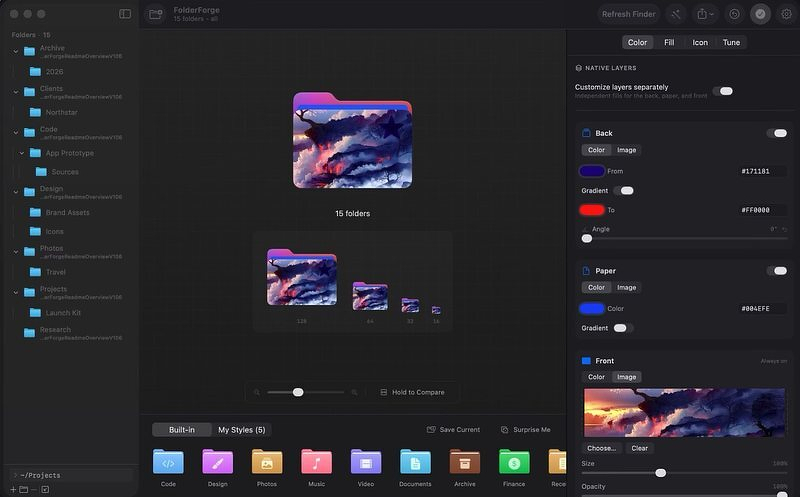Click the Paper layer document icon
The height and width of the screenshot is (497, 800).
586,271
